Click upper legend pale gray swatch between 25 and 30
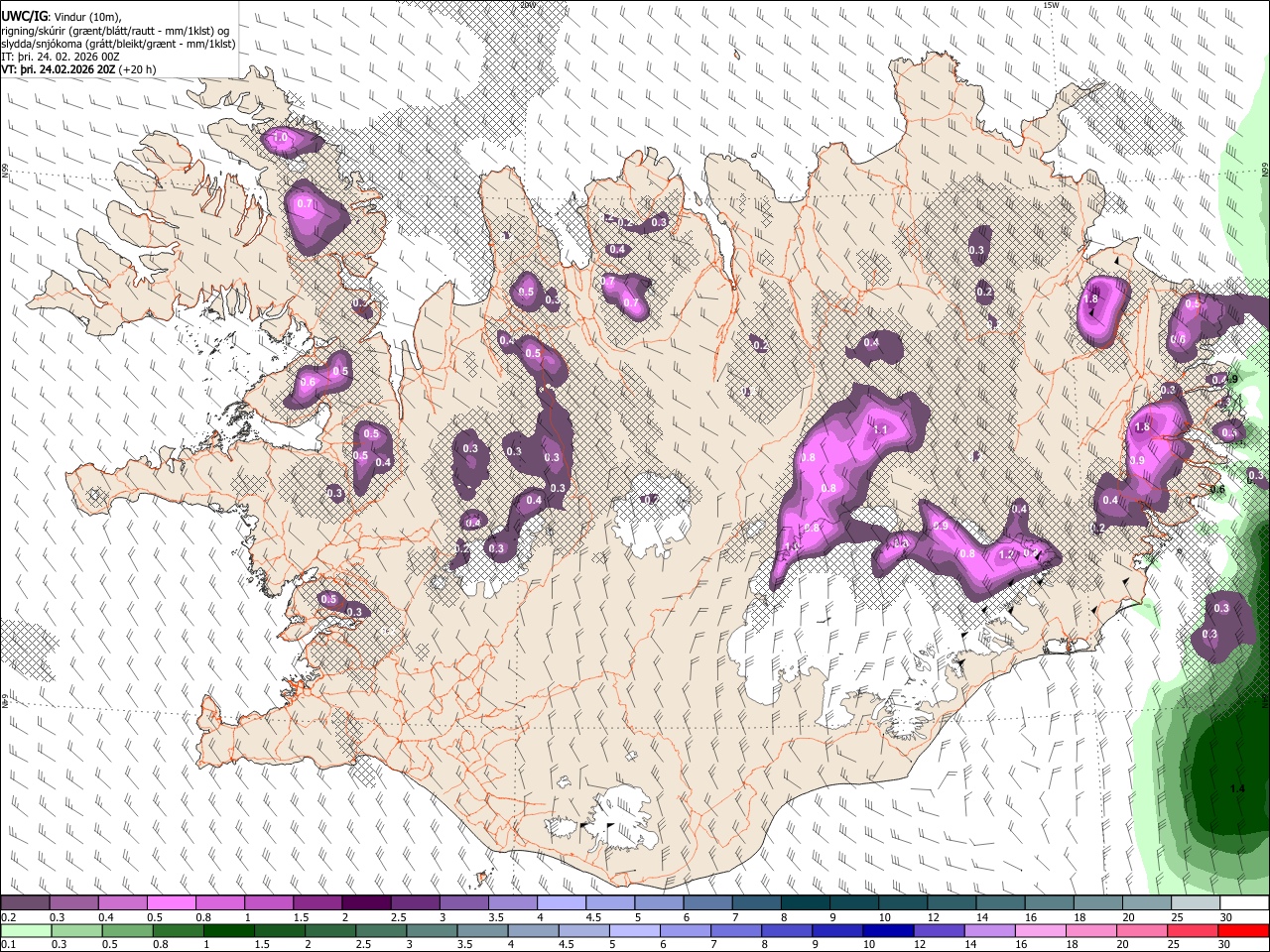1270x952 pixels. point(1195,903)
